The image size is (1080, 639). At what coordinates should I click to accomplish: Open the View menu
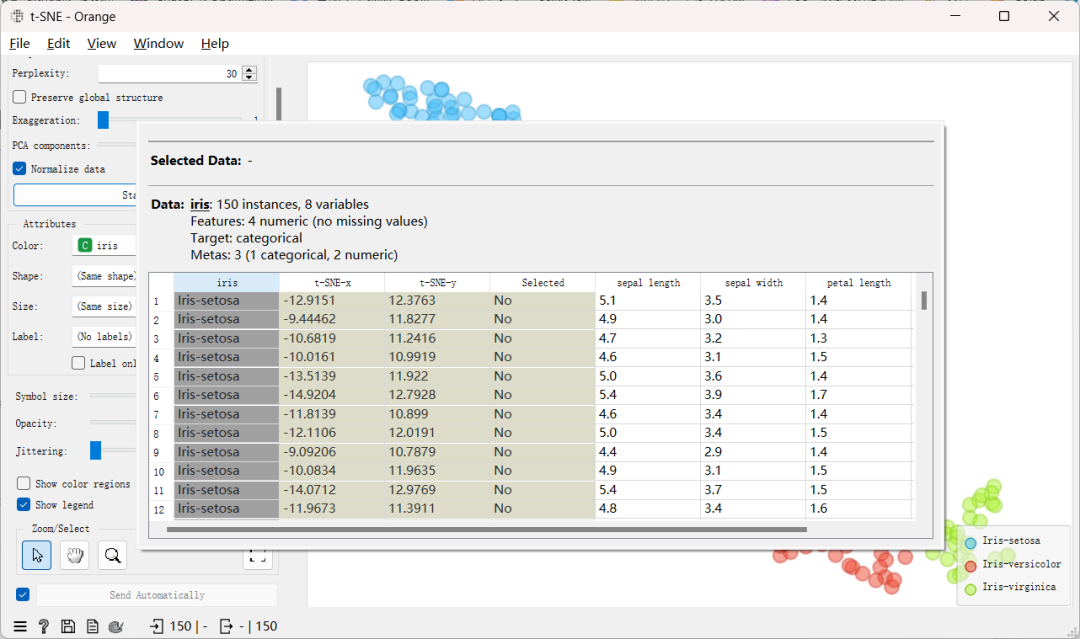pos(101,43)
